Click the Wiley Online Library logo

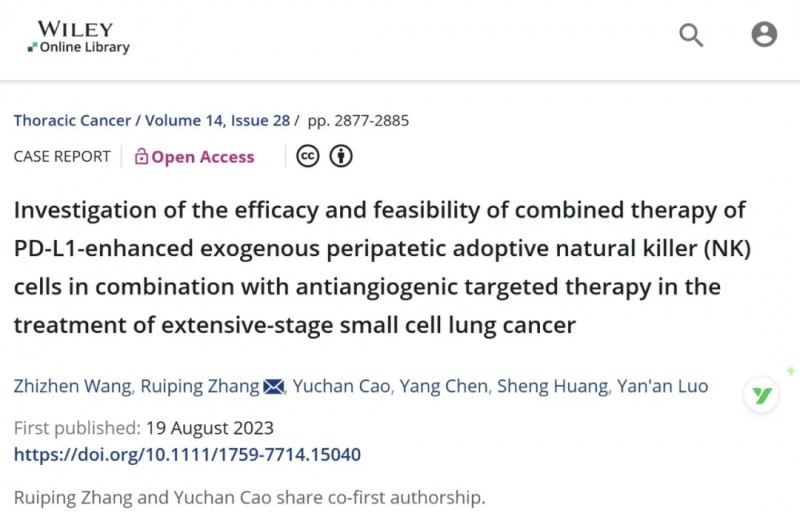(x=79, y=37)
